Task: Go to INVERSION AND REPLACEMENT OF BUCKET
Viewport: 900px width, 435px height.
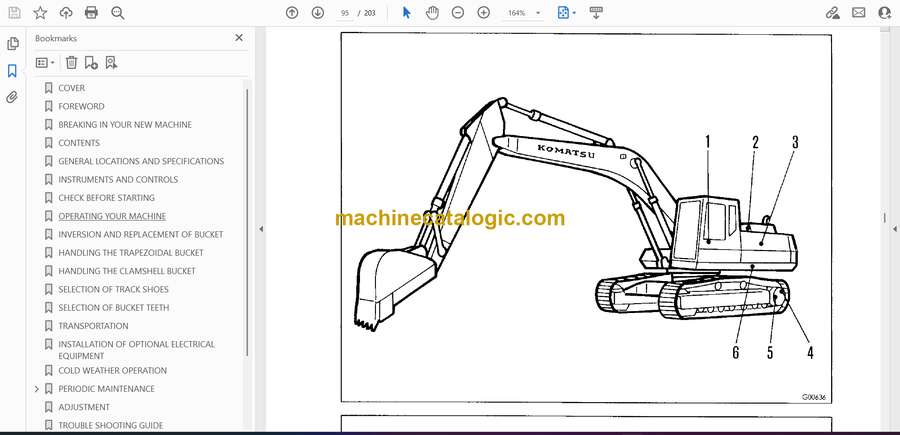Action: 141,235
